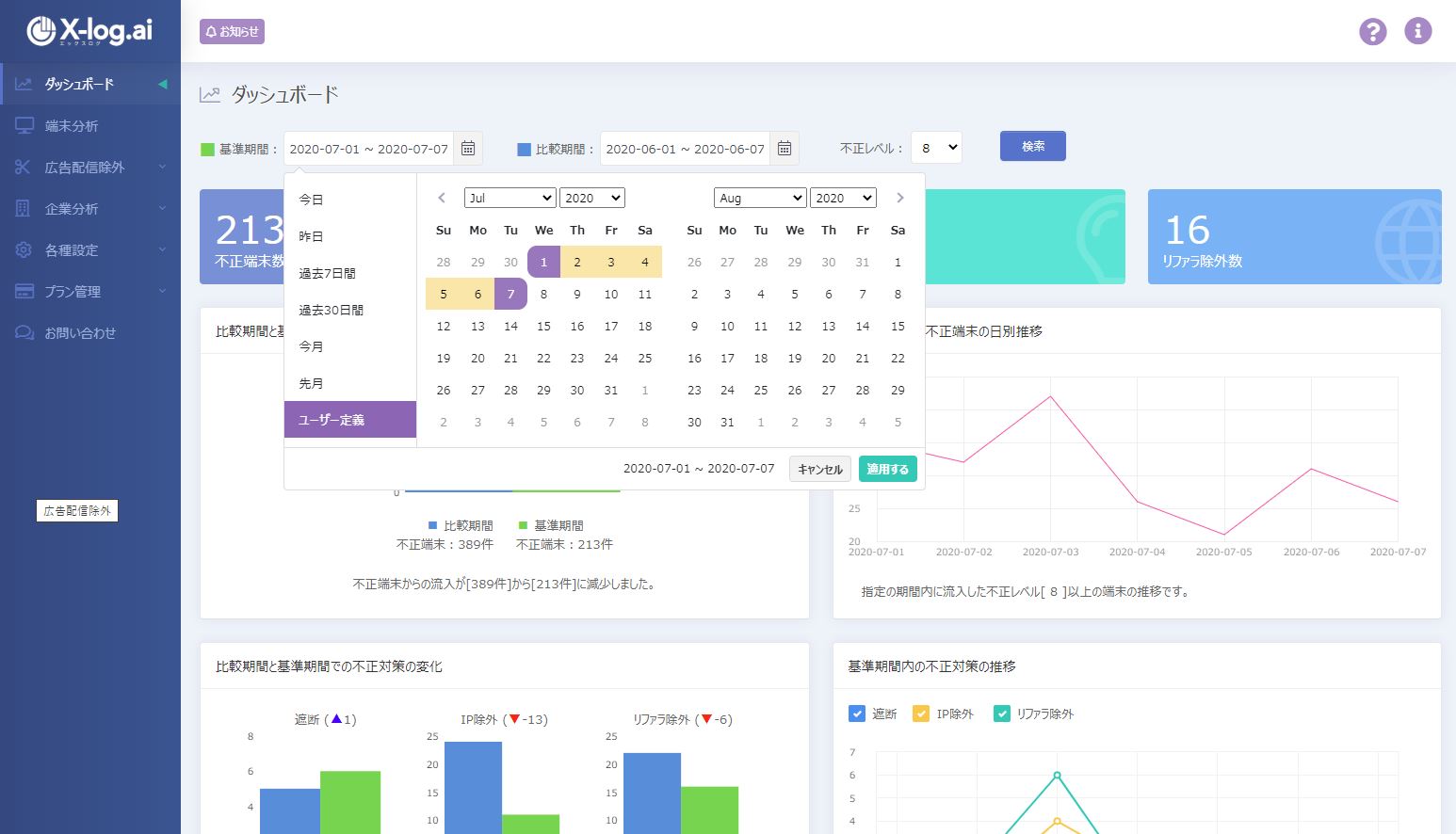Open the left calendar 2020 year dropdown
1456x834 pixels.
pos(592,198)
